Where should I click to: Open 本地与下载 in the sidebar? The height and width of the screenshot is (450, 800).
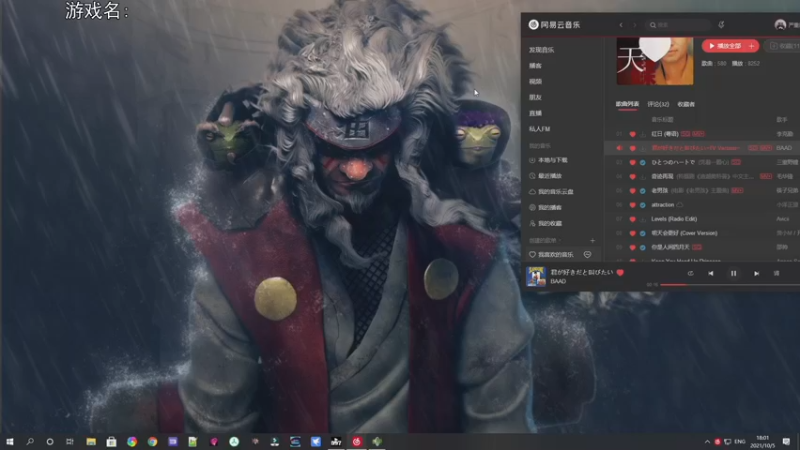pos(548,160)
